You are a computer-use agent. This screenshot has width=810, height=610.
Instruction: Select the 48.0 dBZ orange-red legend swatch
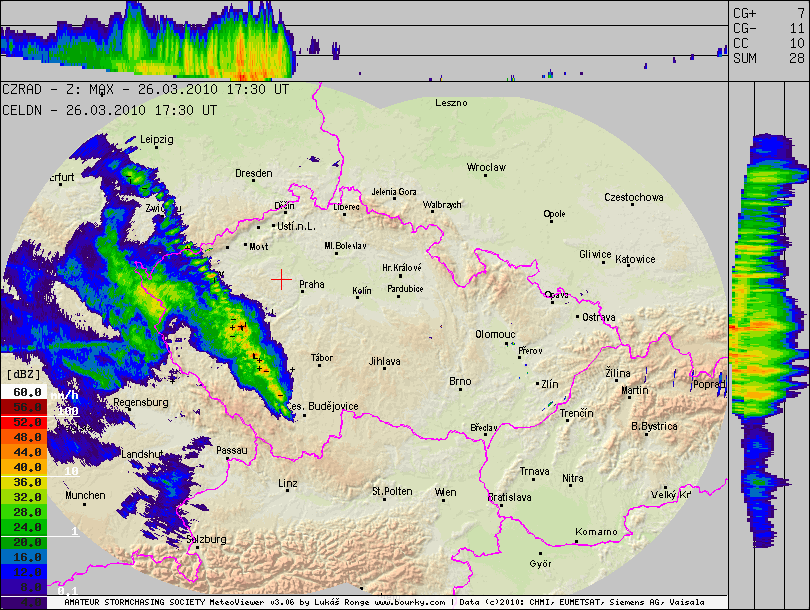pyautogui.click(x=24, y=437)
